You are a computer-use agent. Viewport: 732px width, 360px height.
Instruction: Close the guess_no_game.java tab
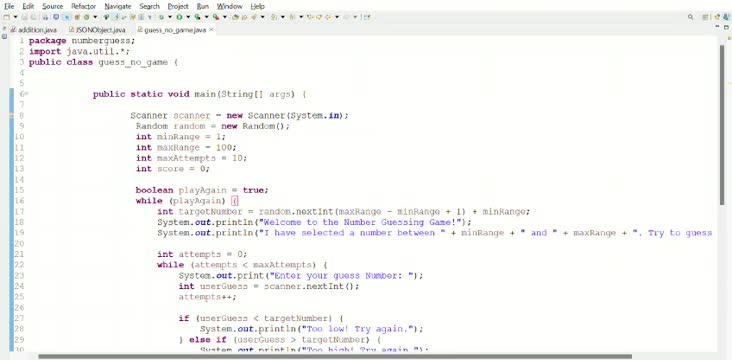(x=211, y=29)
